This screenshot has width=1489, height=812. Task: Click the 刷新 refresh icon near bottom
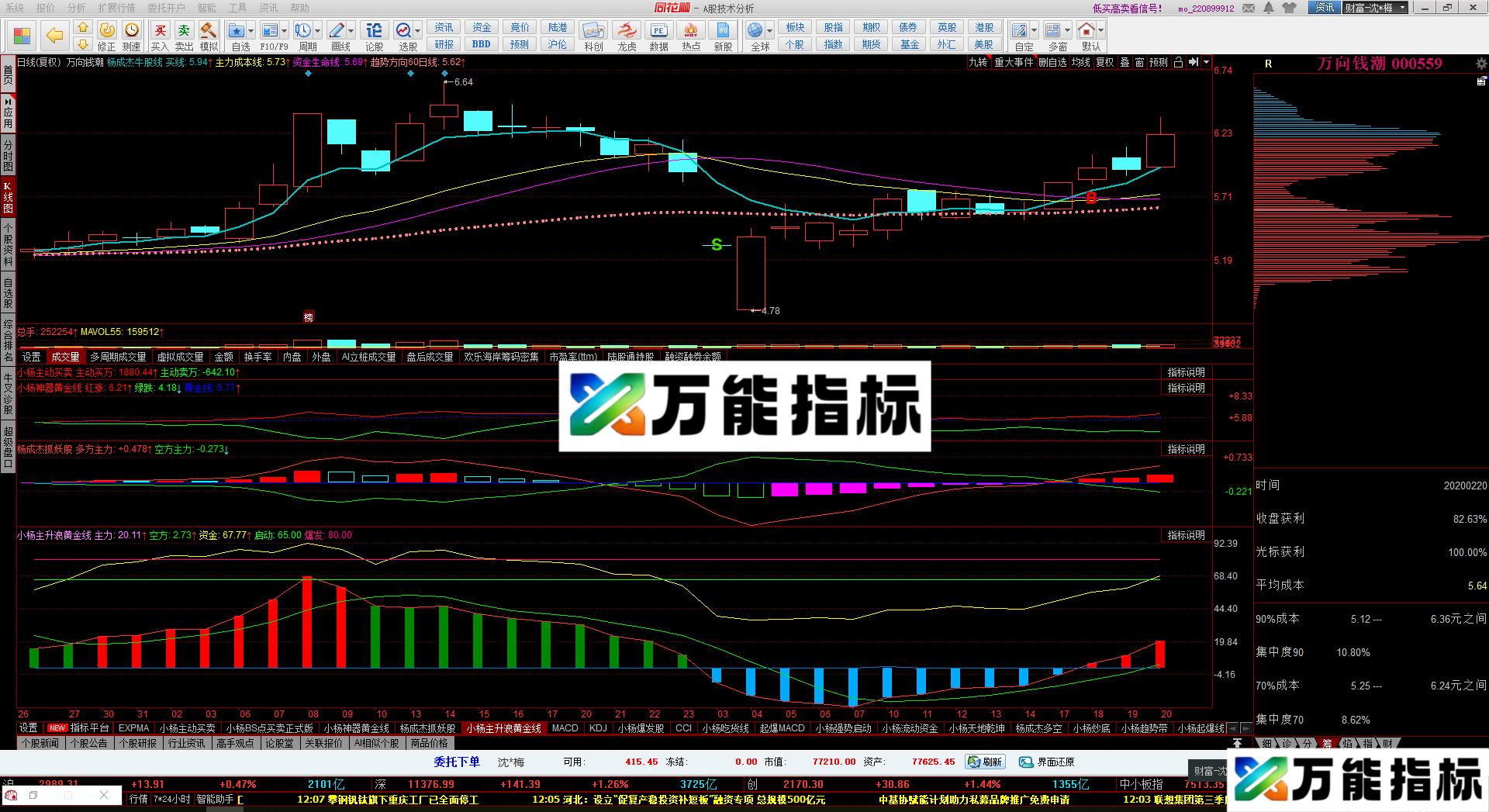pos(985,762)
